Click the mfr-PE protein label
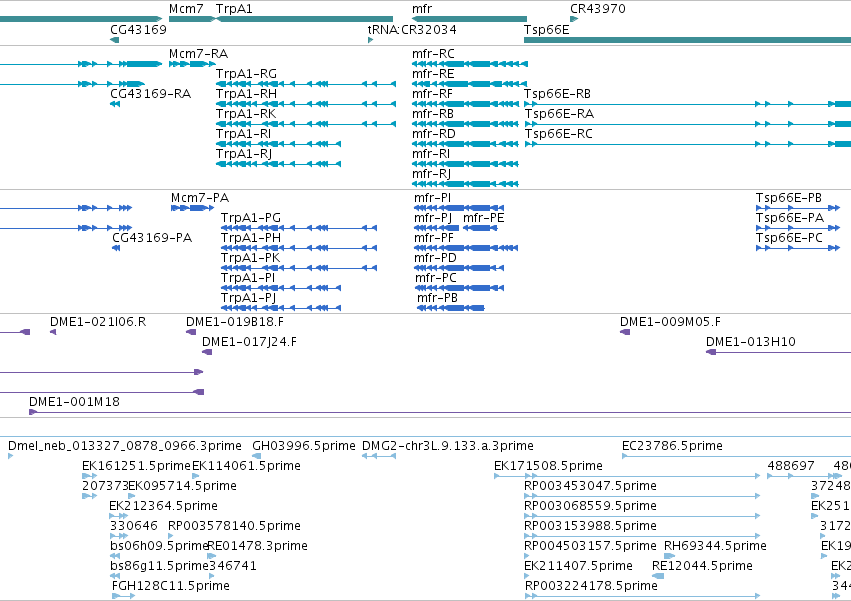The width and height of the screenshot is (851, 601). pyautogui.click(x=484, y=218)
